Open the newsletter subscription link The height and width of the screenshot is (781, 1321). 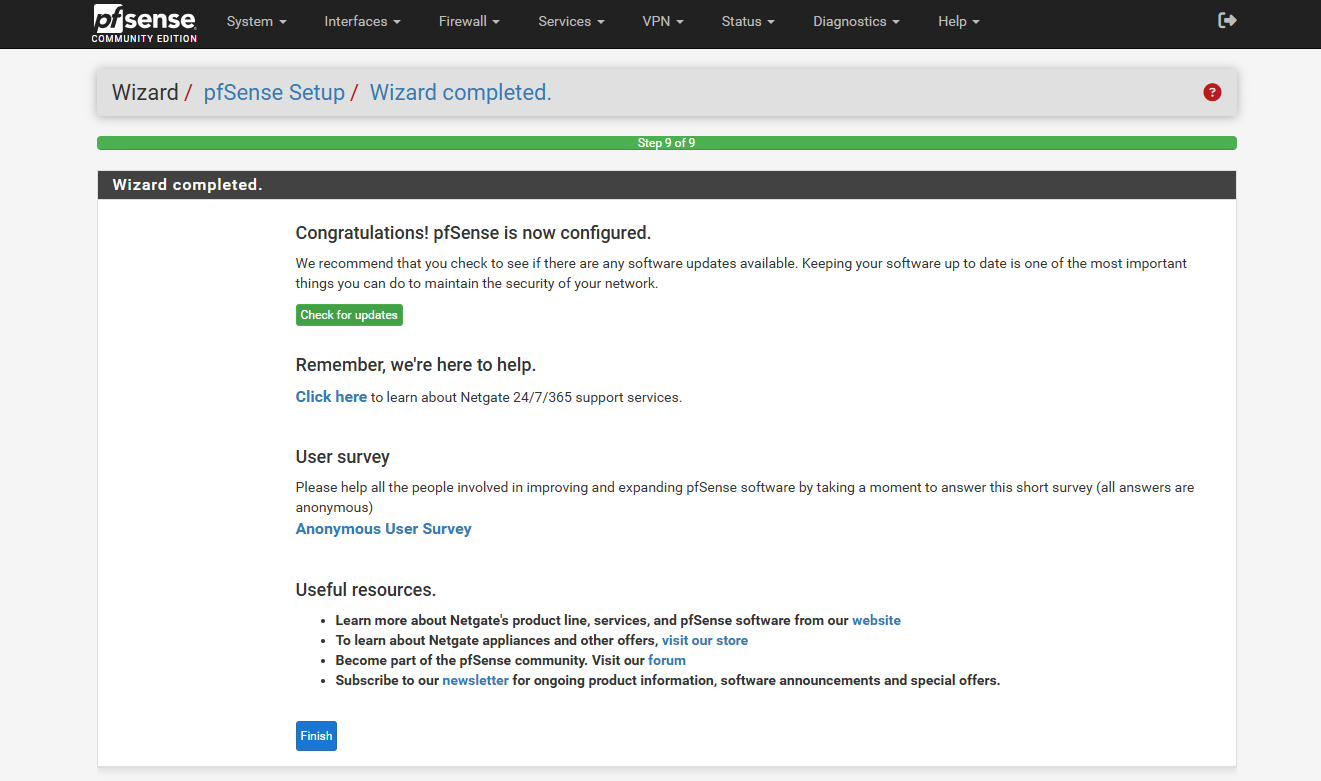pos(476,680)
